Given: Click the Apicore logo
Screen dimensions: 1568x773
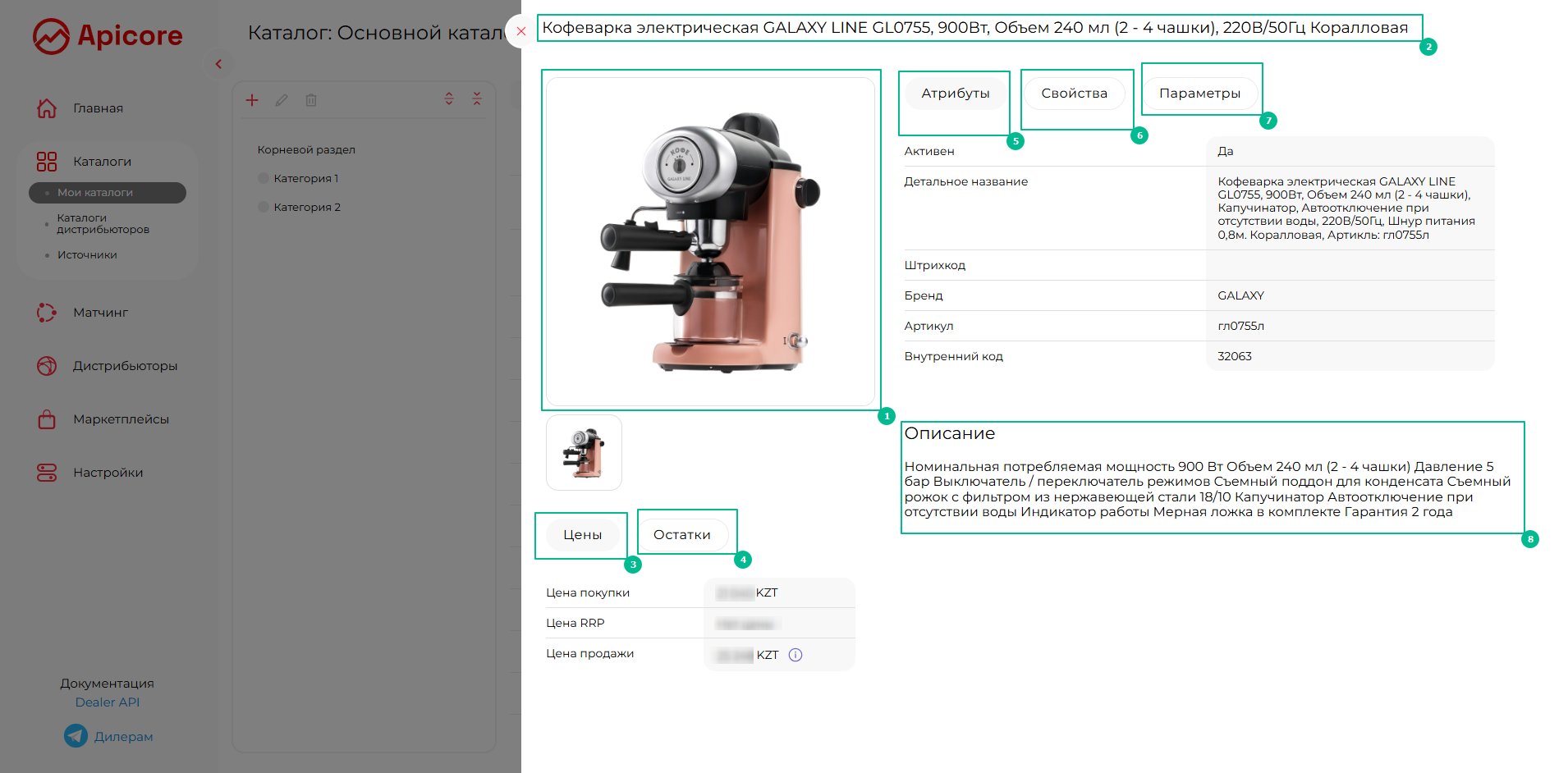Looking at the screenshot, I should pyautogui.click(x=108, y=36).
